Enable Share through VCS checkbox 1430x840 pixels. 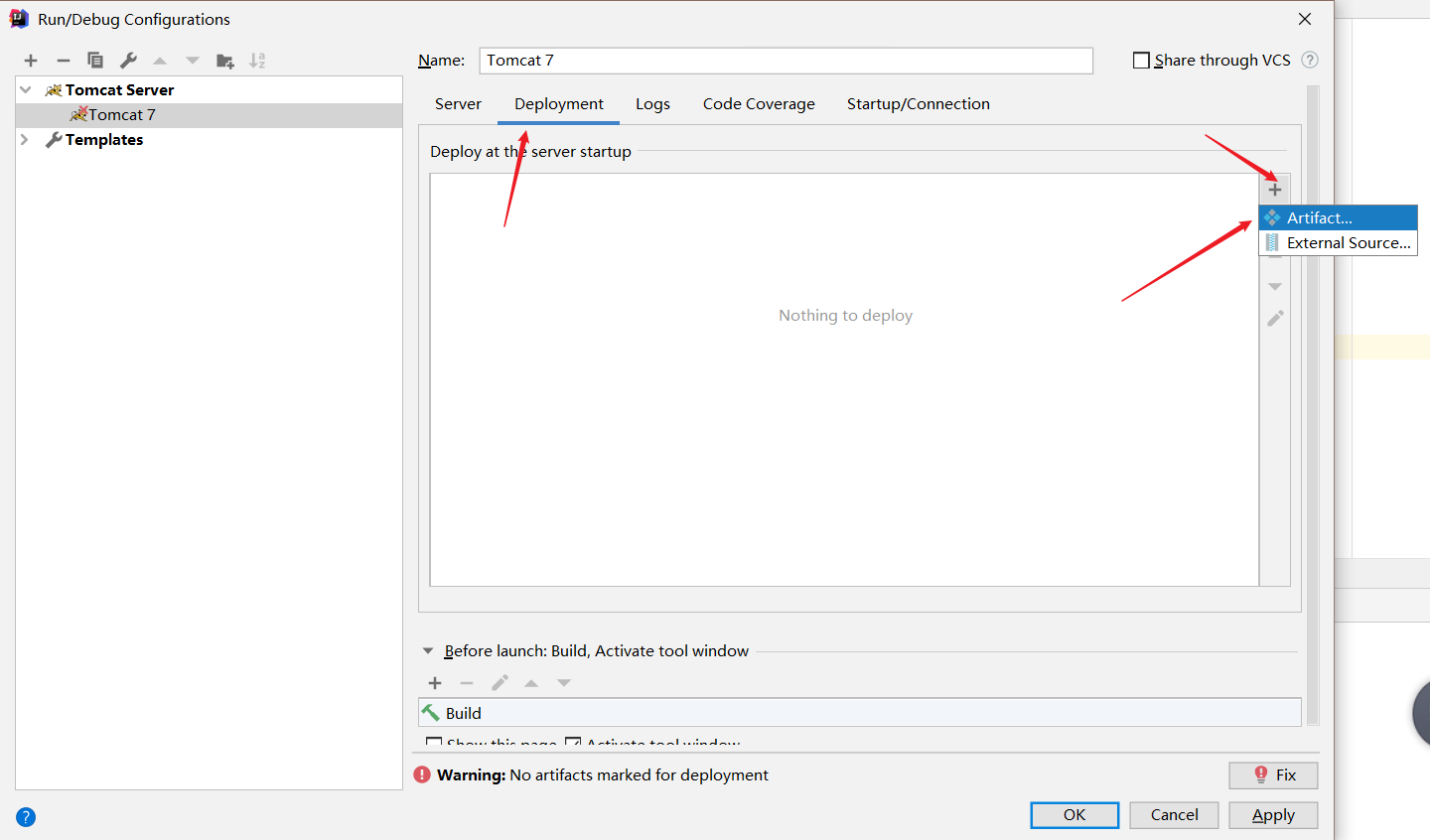pyautogui.click(x=1141, y=61)
